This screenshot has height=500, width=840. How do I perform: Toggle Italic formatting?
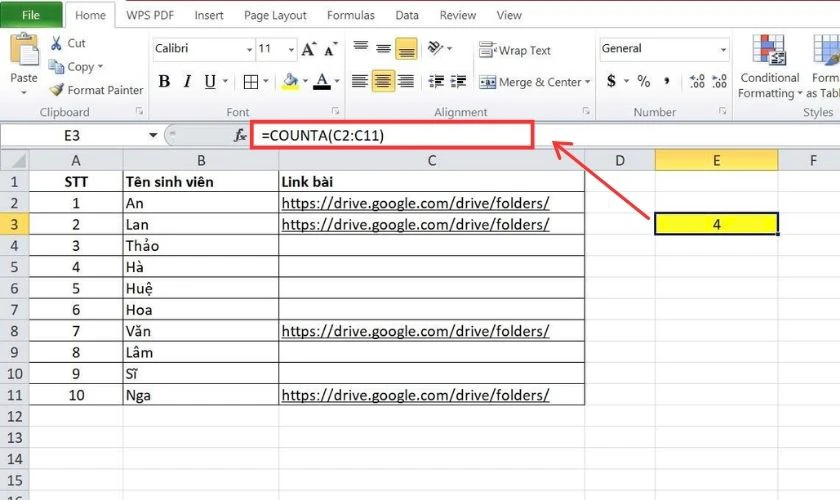click(x=187, y=81)
